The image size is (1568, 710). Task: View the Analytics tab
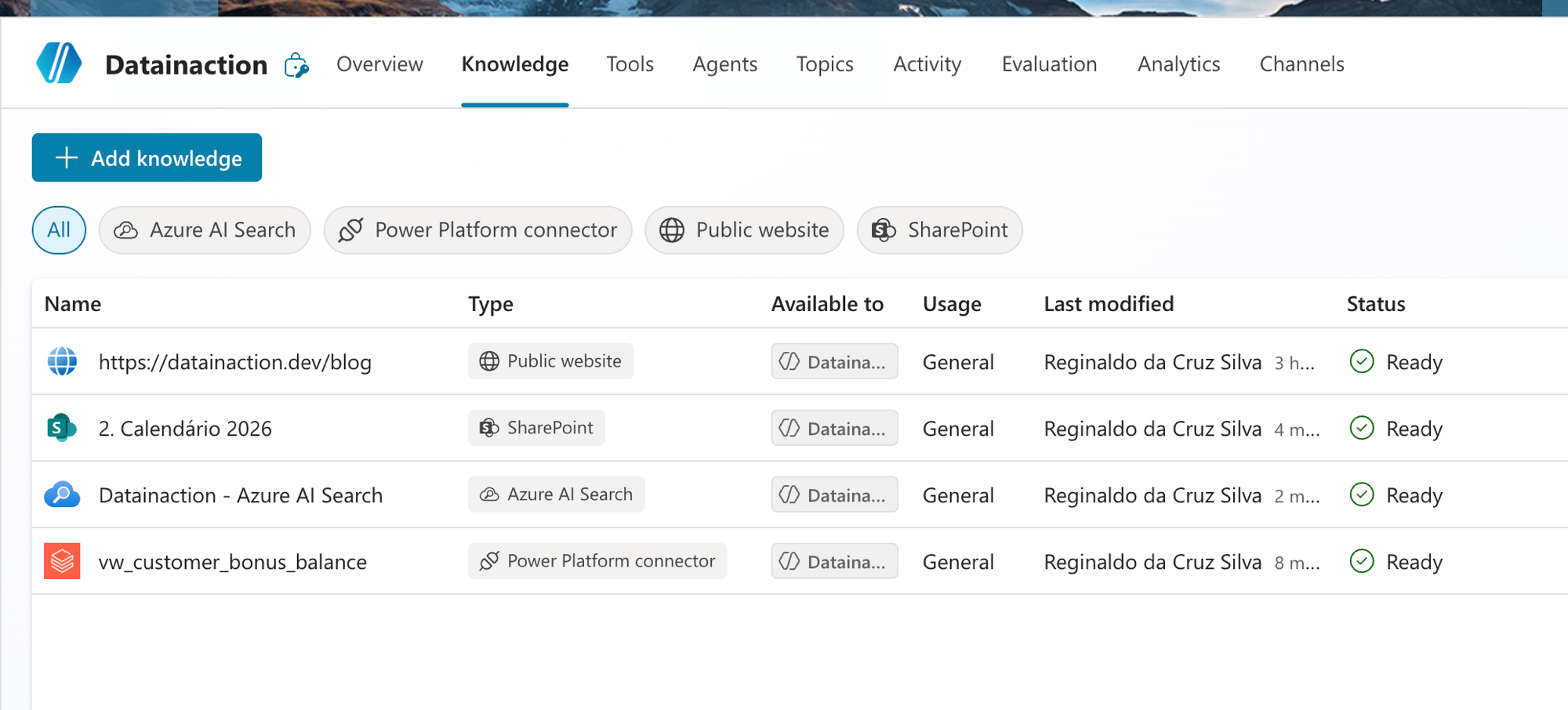point(1179,64)
